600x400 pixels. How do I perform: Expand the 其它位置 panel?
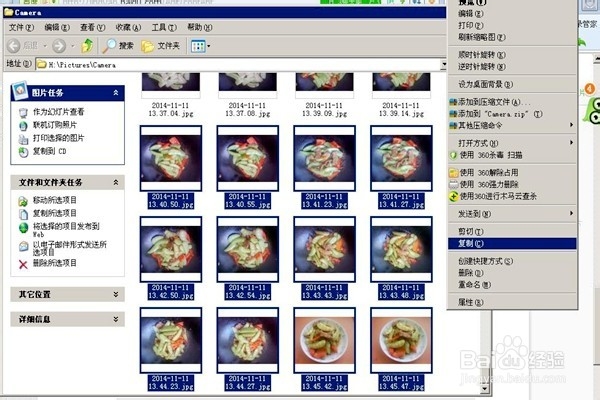click(116, 294)
